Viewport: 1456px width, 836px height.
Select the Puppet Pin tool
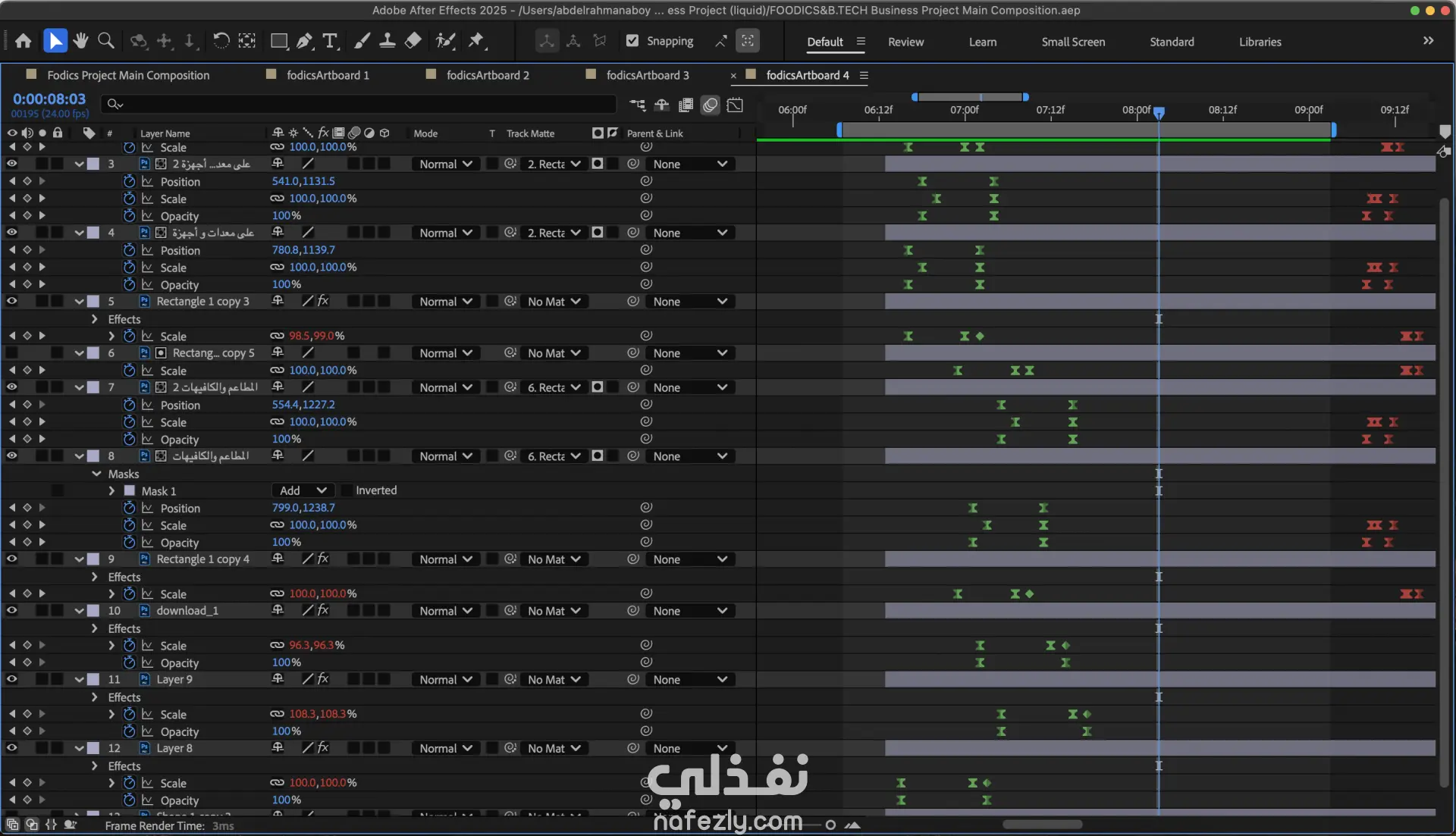click(x=476, y=41)
